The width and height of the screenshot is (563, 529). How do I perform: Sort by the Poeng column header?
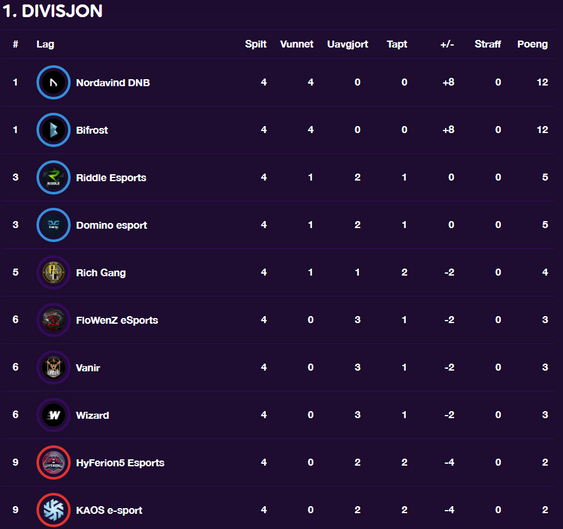tap(532, 45)
